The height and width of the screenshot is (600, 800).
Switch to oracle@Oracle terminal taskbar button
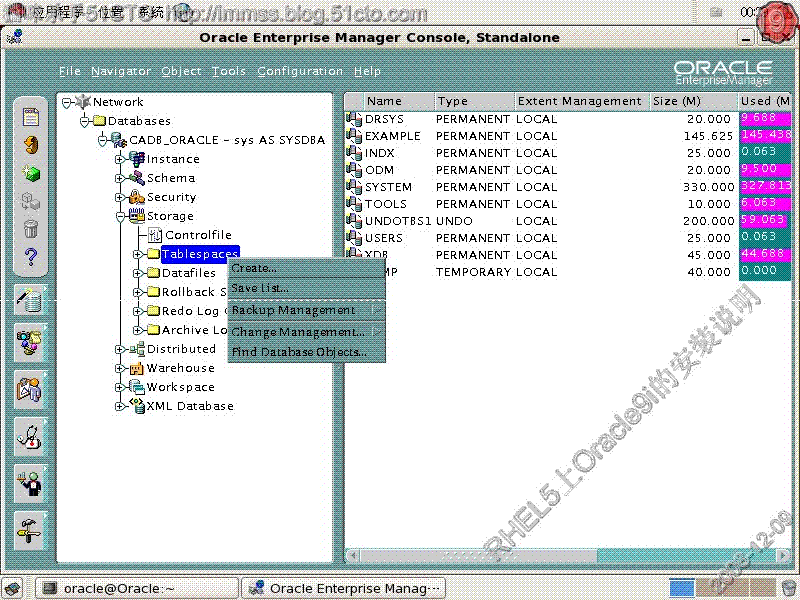click(136, 588)
